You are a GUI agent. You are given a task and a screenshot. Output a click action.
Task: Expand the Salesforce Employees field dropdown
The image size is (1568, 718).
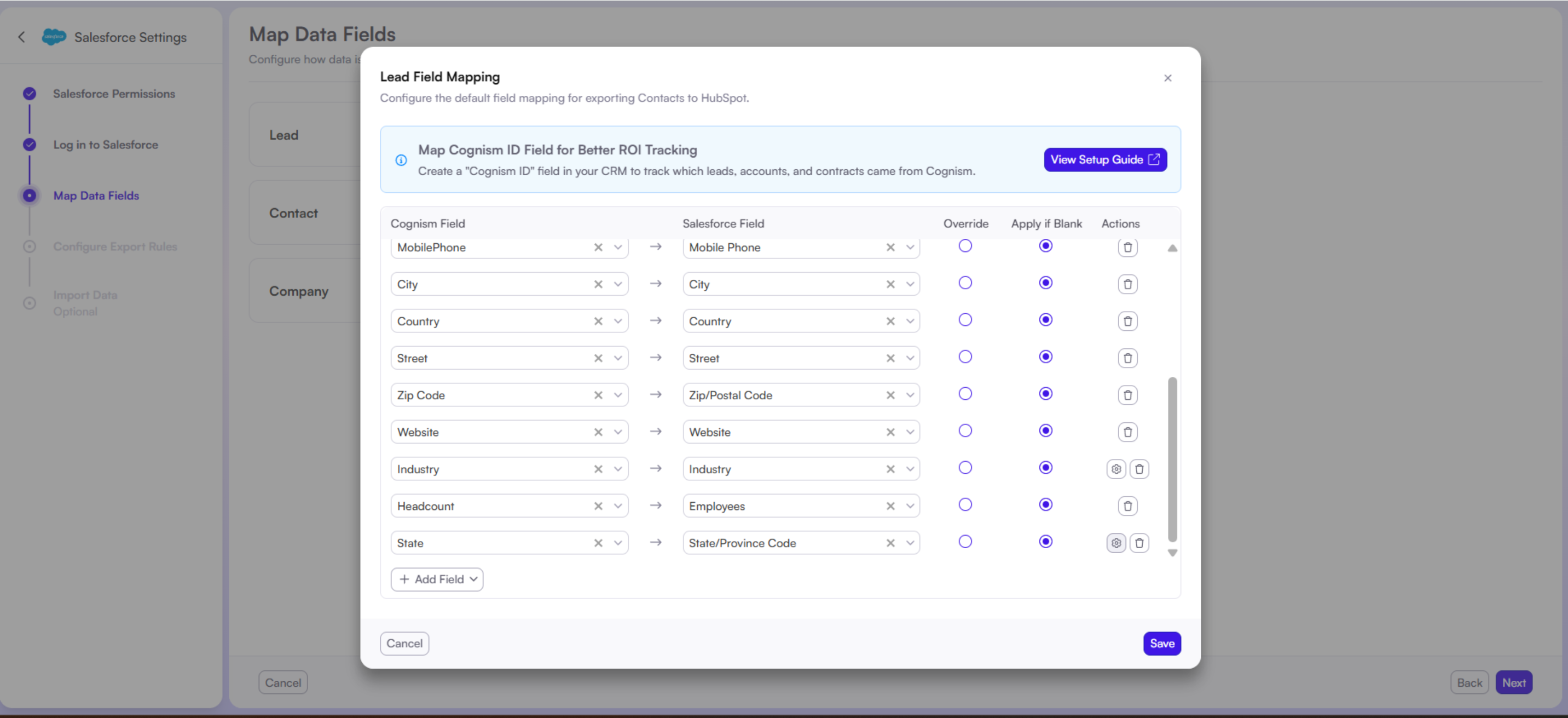click(910, 506)
